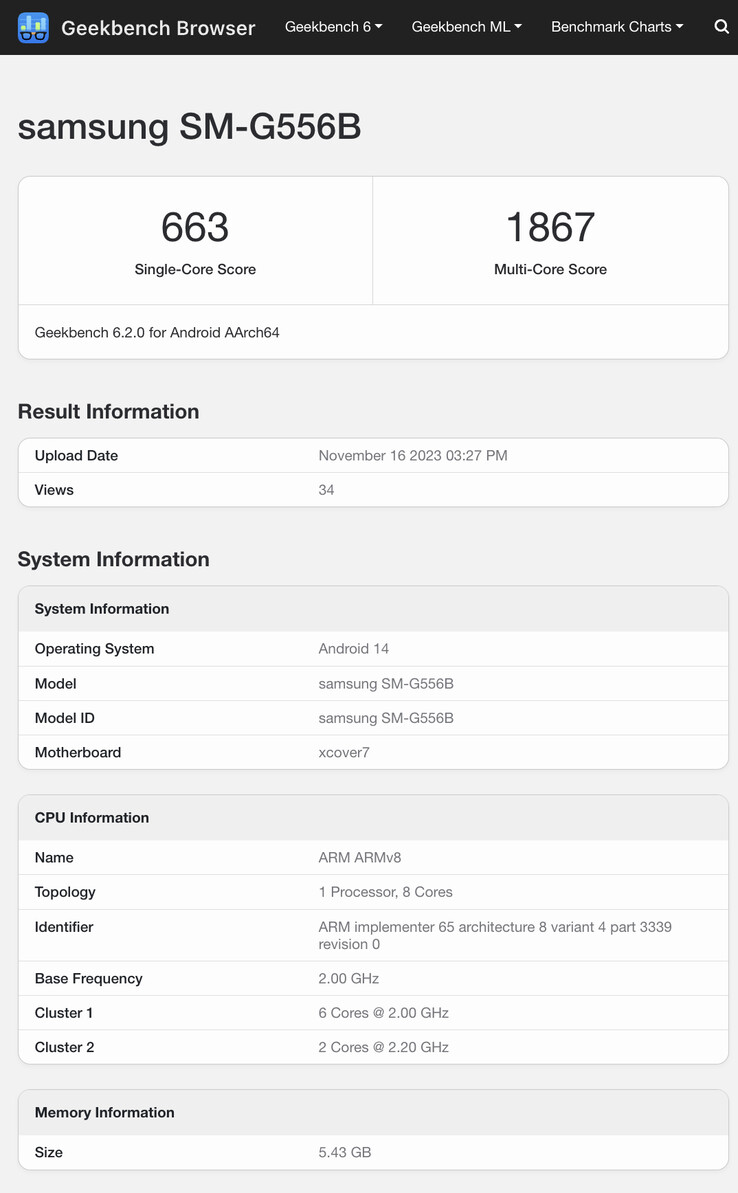Click the samsung SM-G556B page title
The height and width of the screenshot is (1193, 738).
tap(189, 127)
